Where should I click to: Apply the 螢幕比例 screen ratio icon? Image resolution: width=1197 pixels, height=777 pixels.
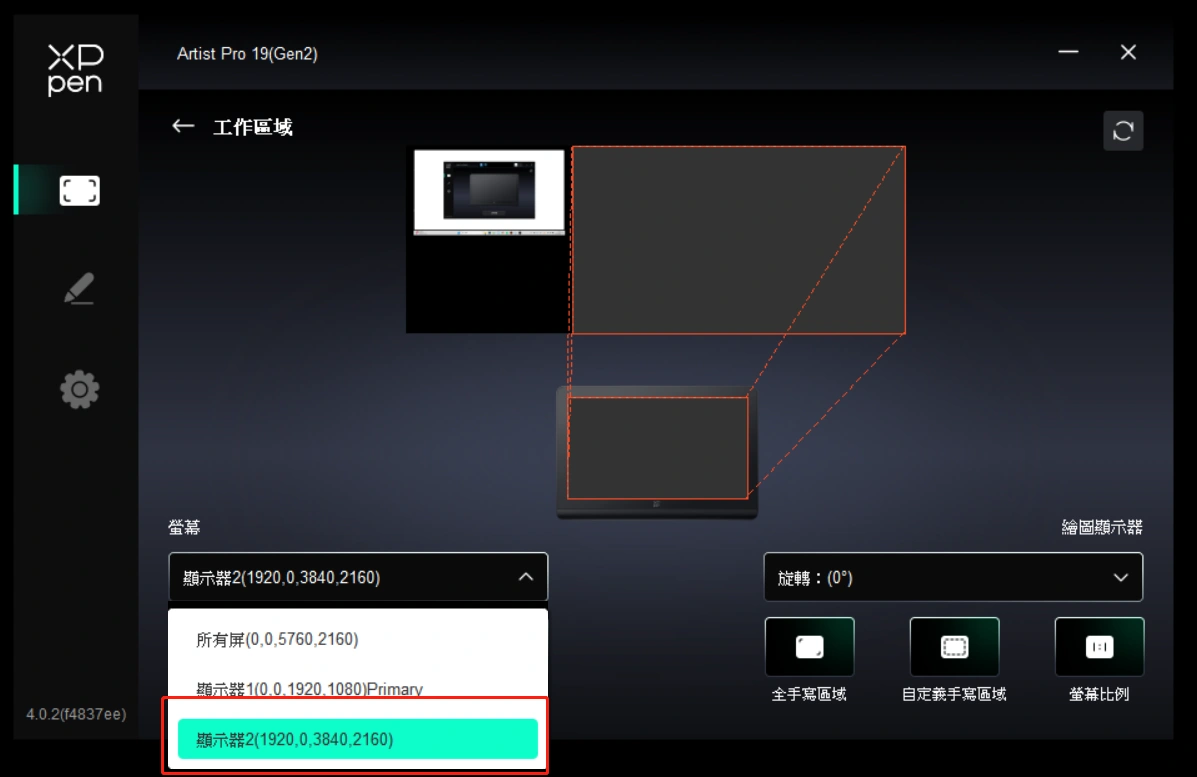pos(1099,647)
